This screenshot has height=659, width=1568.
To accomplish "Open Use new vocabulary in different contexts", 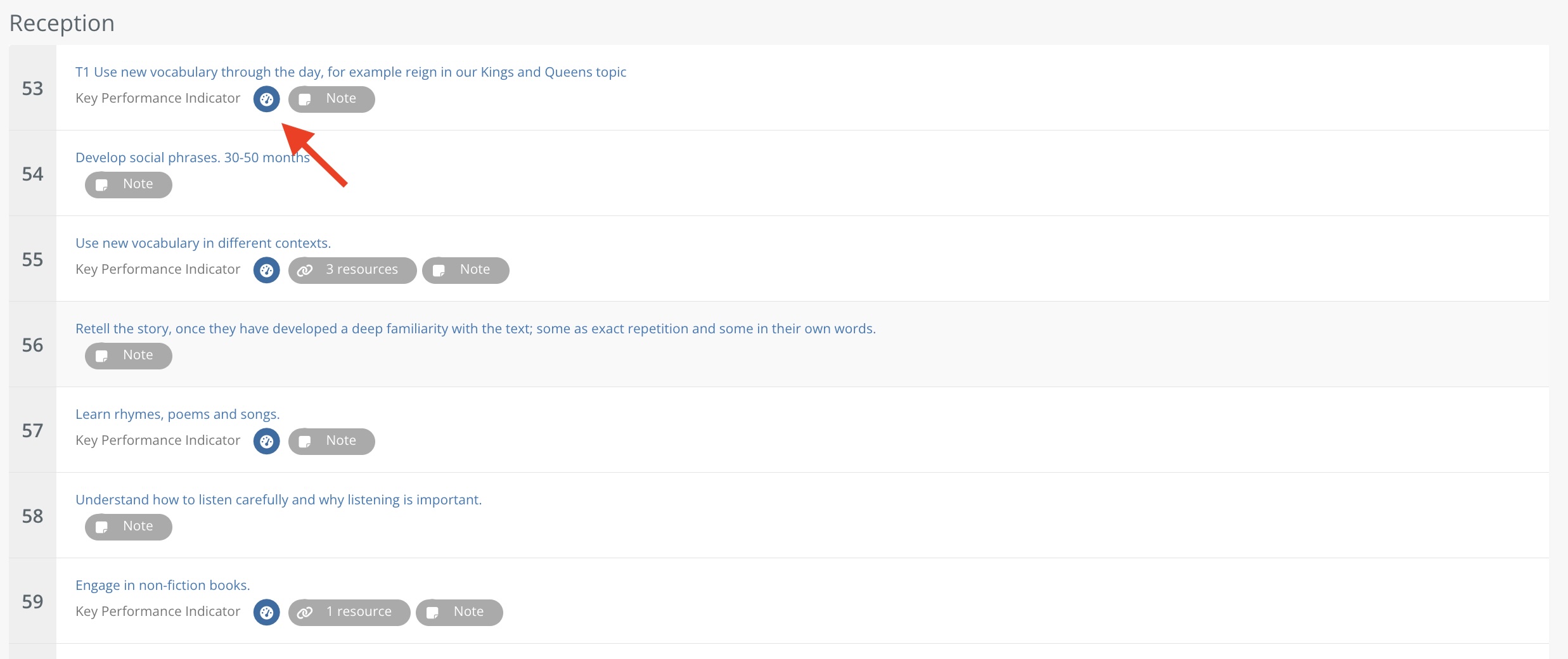I will click(203, 243).
